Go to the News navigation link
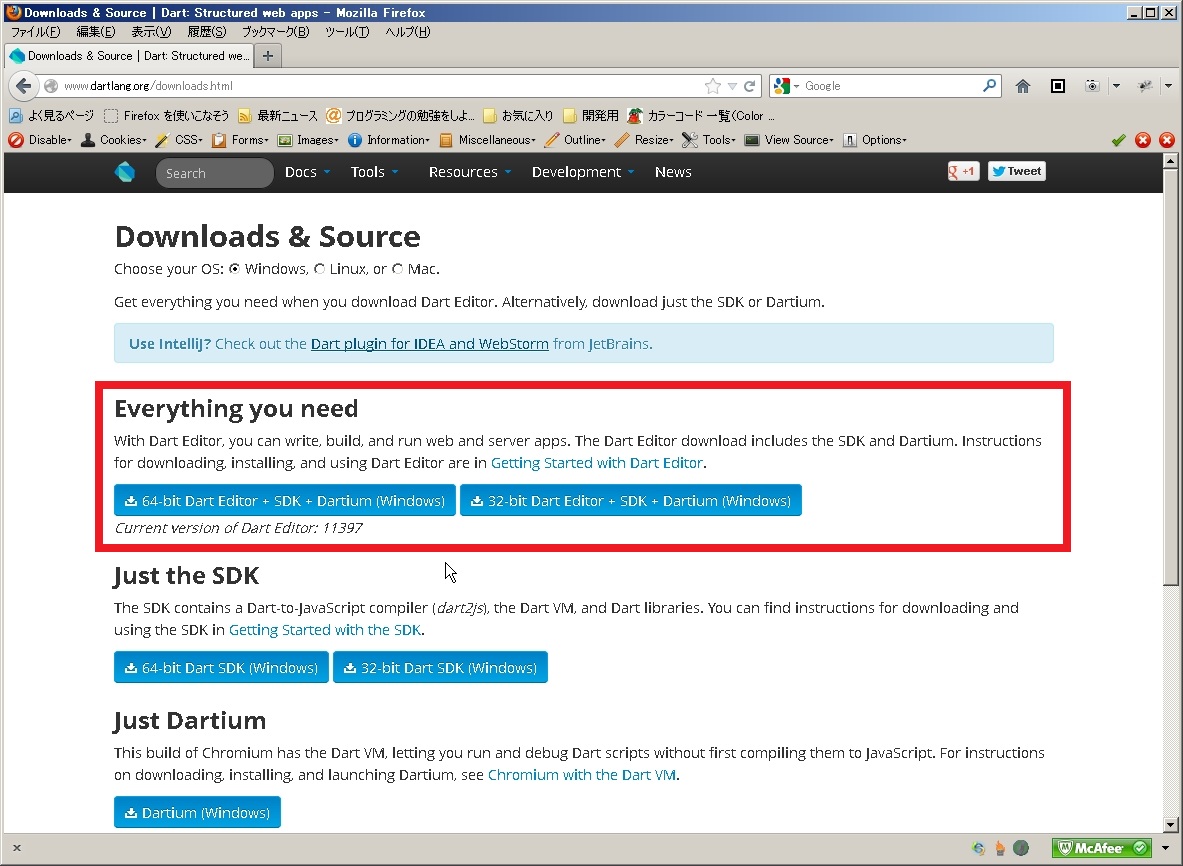1183x866 pixels. 673,172
